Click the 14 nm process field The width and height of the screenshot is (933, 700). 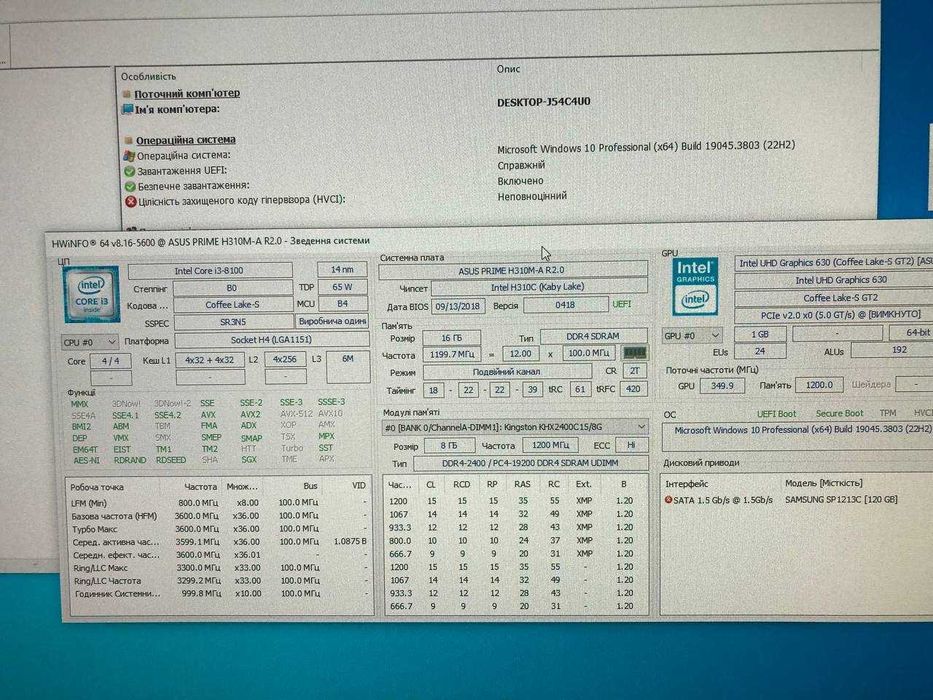[x=342, y=270]
